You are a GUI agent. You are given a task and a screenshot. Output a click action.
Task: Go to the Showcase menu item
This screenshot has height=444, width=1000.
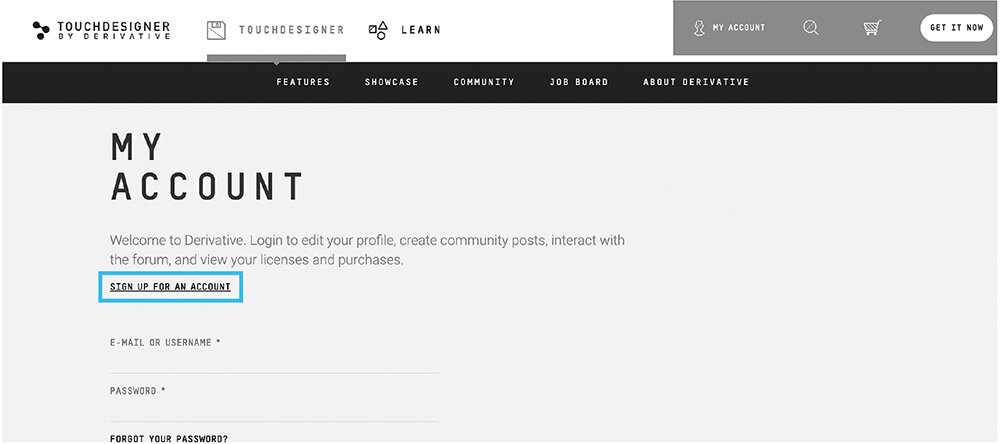[392, 82]
